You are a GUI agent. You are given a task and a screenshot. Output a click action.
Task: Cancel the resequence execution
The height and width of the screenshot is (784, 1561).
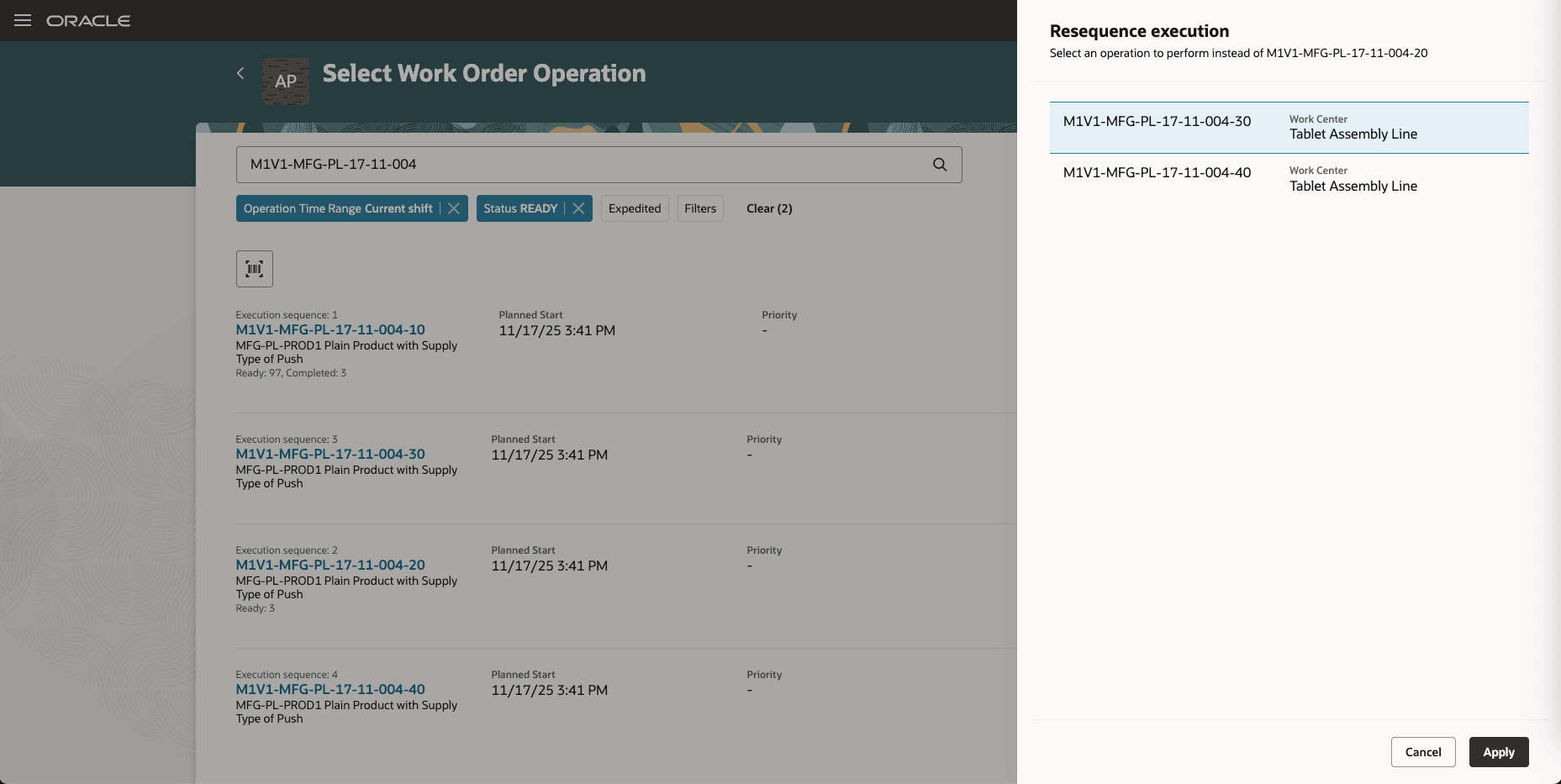click(x=1423, y=752)
